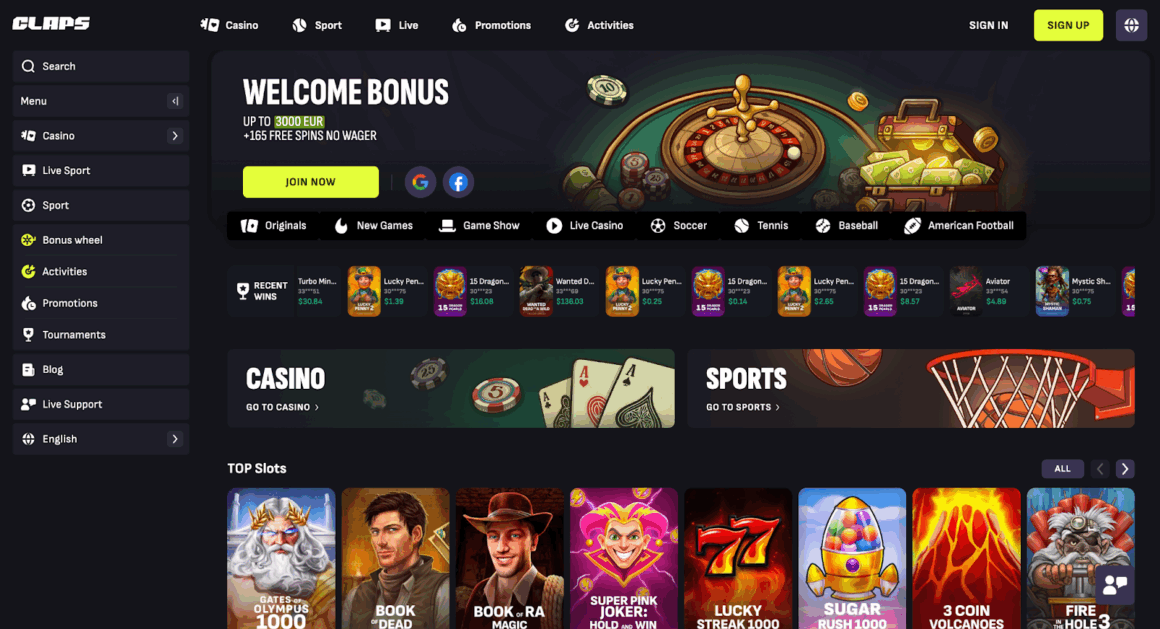1160x629 pixels.
Task: Click the SIGN UP button
Action: pyautogui.click(x=1068, y=25)
